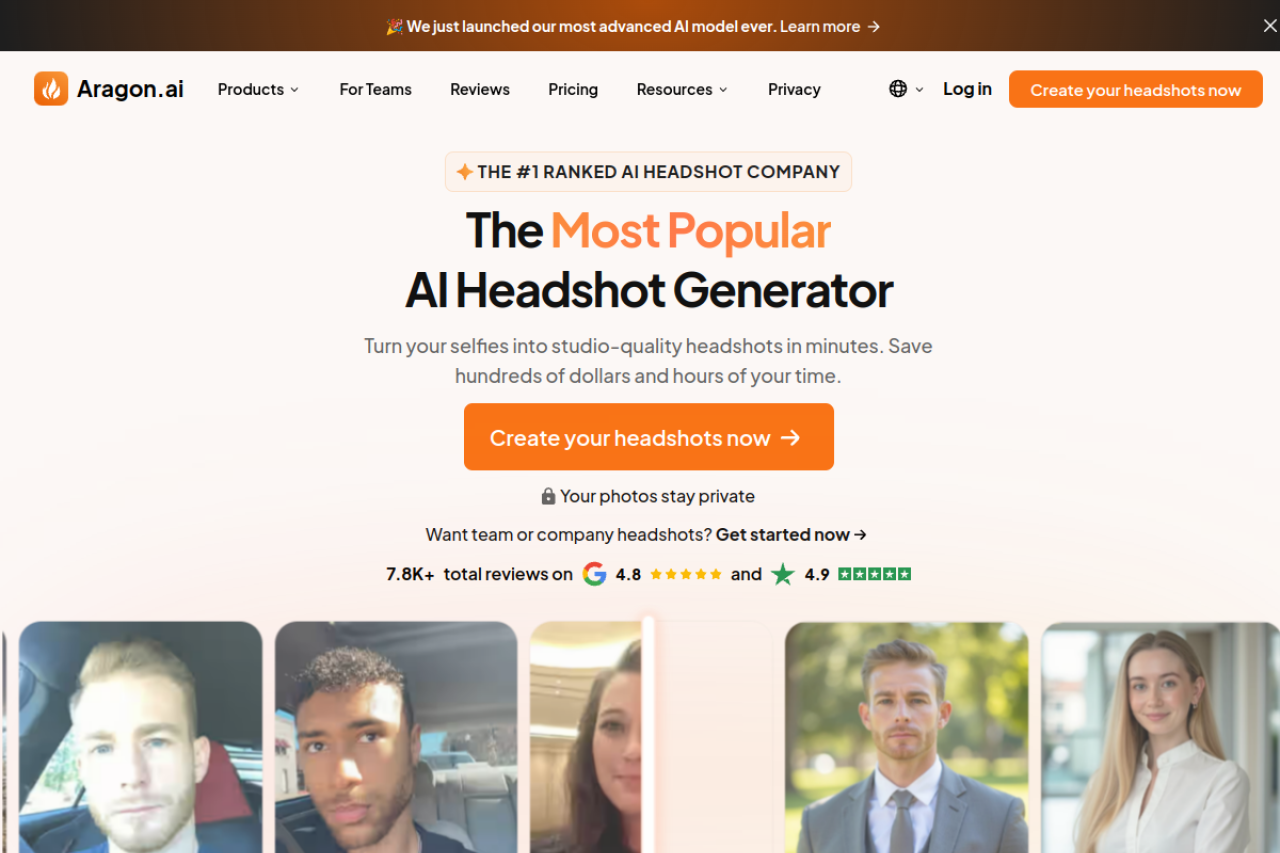This screenshot has height=853, width=1280.
Task: Follow the Learn more banner link
Action: click(830, 27)
